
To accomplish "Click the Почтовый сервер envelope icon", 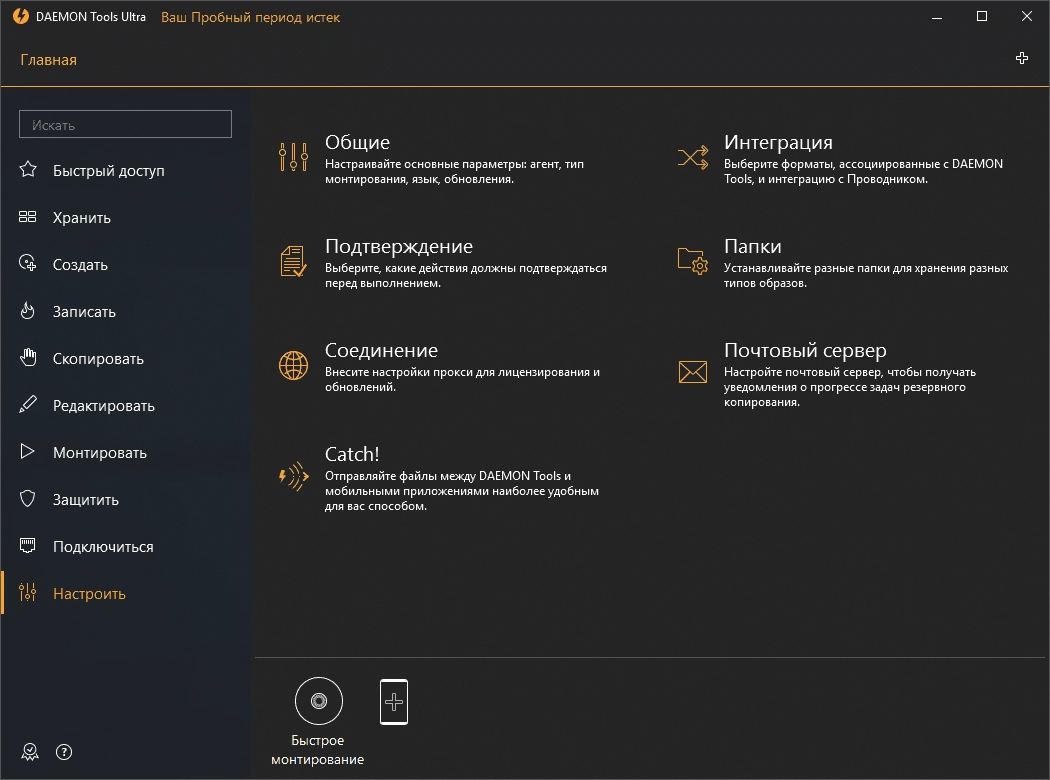I will click(x=692, y=372).
